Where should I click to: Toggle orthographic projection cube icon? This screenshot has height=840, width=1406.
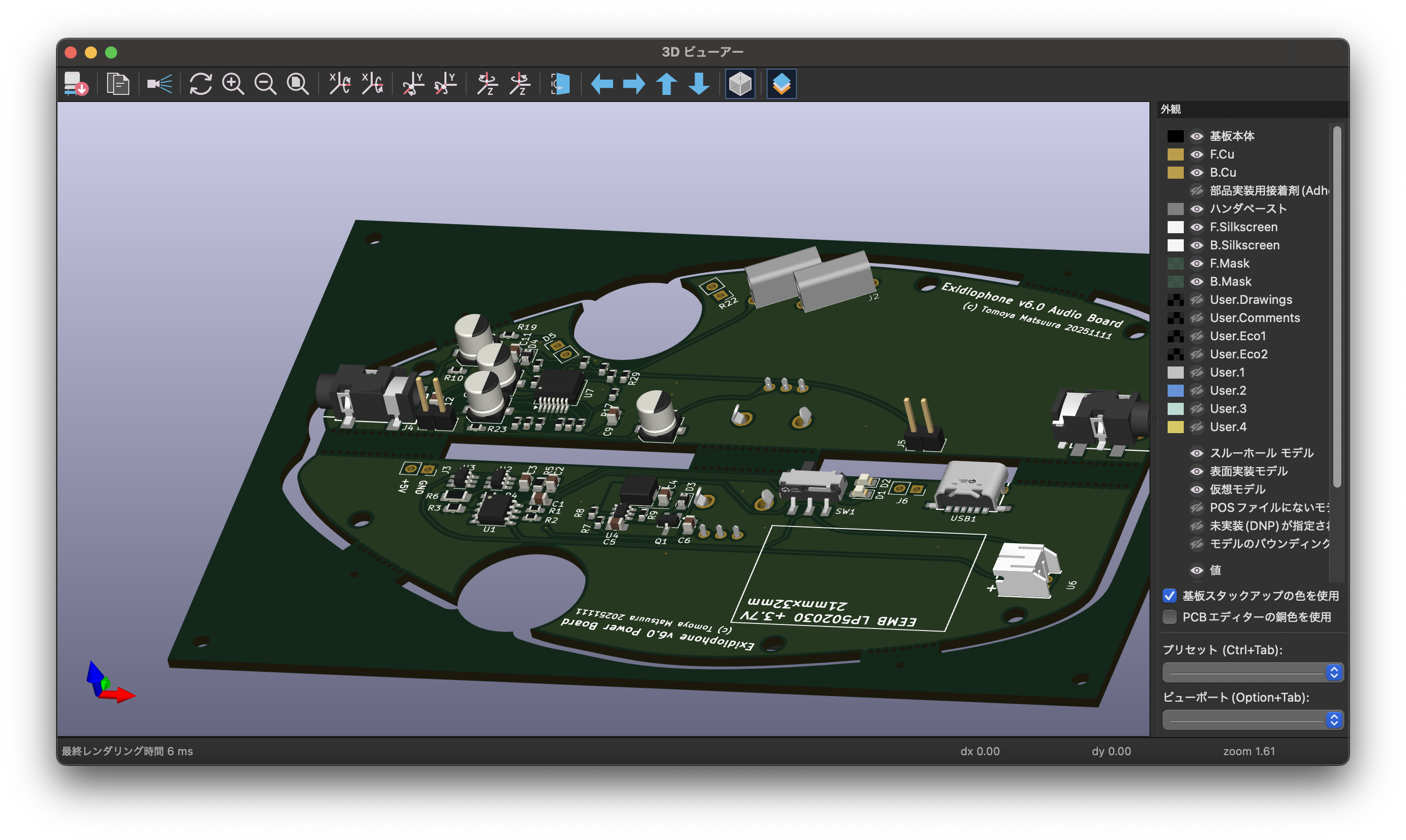(740, 84)
